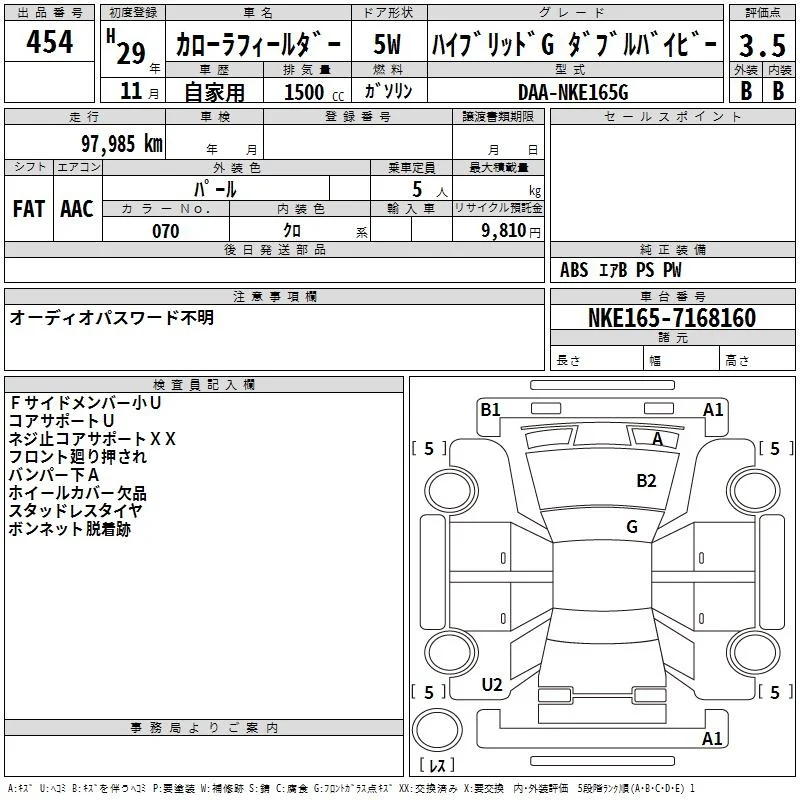Image resolution: width=800 pixels, height=800 pixels.
Task: Select inspector note Fサイドメンバー小U
Action: [85, 403]
